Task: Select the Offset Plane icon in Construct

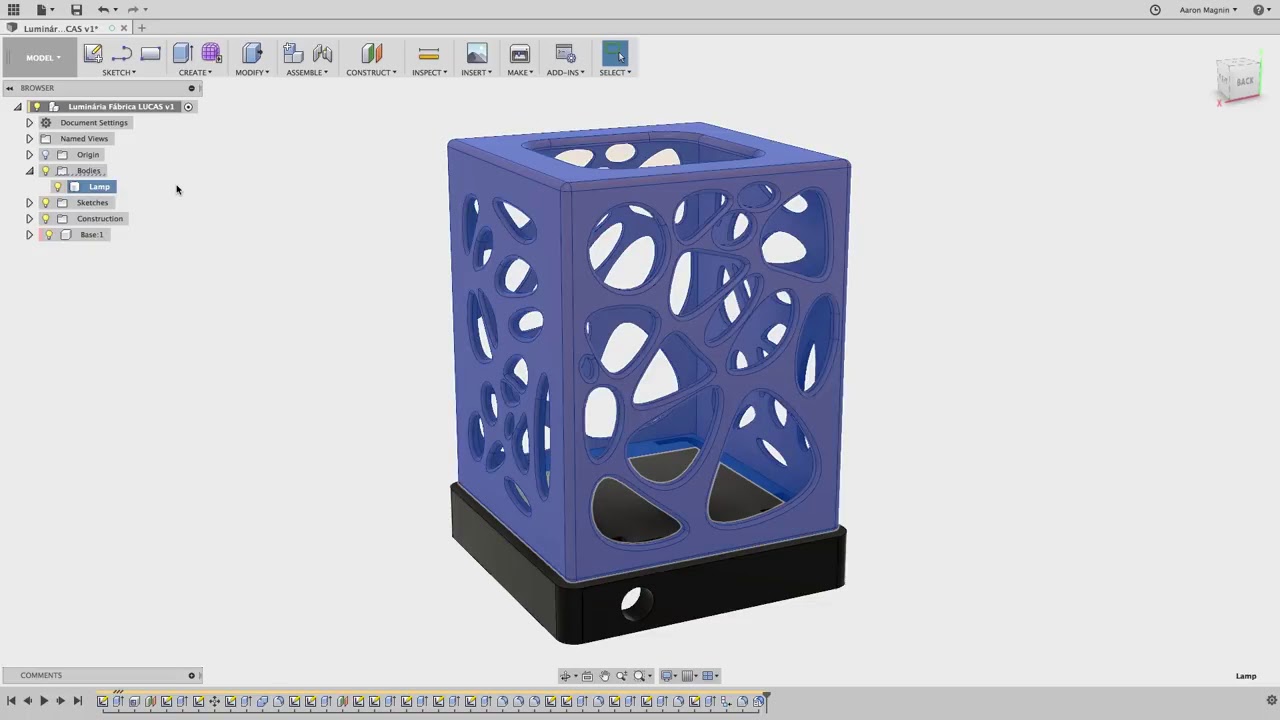Action: coord(371,54)
